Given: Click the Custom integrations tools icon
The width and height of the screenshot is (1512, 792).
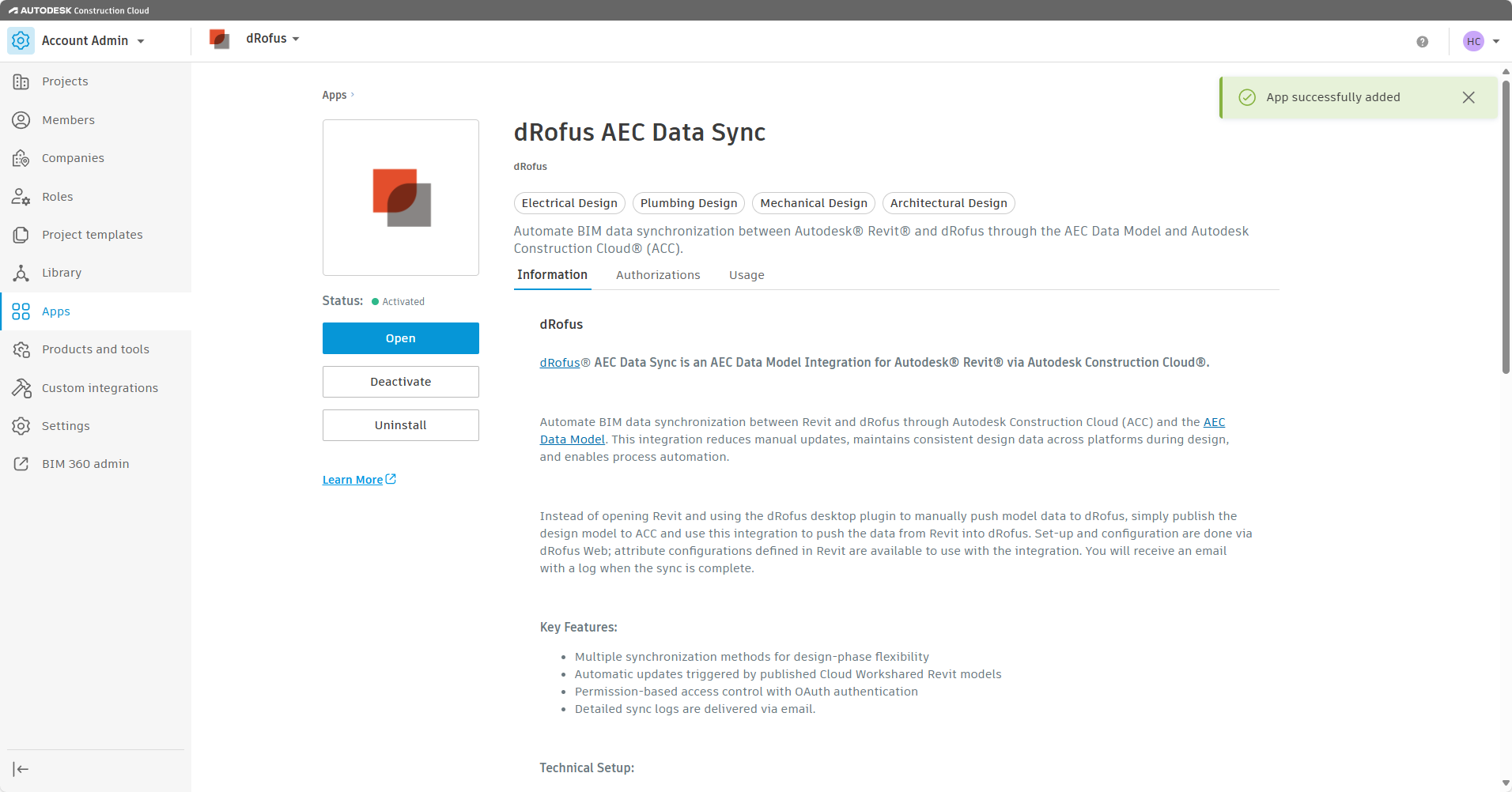Looking at the screenshot, I should click(x=21, y=388).
